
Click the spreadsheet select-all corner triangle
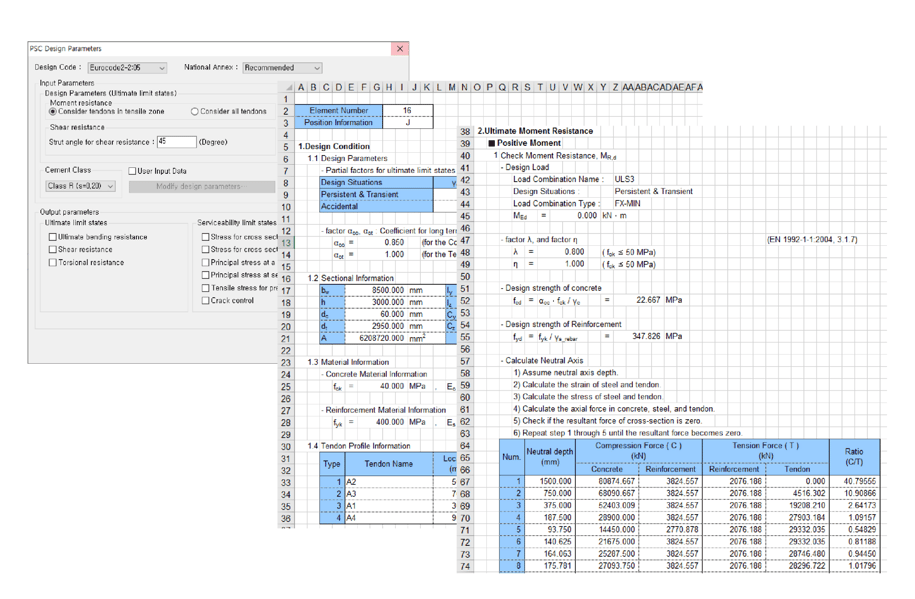pos(289,88)
